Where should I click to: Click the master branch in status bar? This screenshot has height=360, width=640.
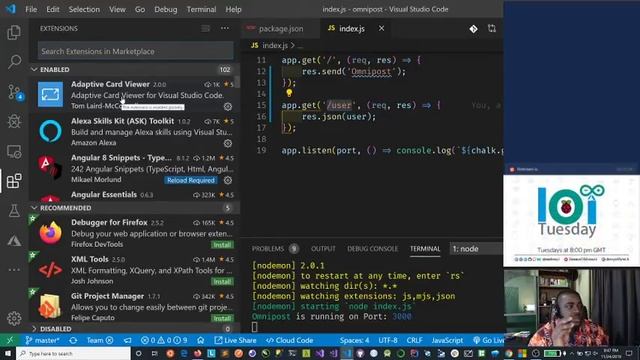point(42,340)
